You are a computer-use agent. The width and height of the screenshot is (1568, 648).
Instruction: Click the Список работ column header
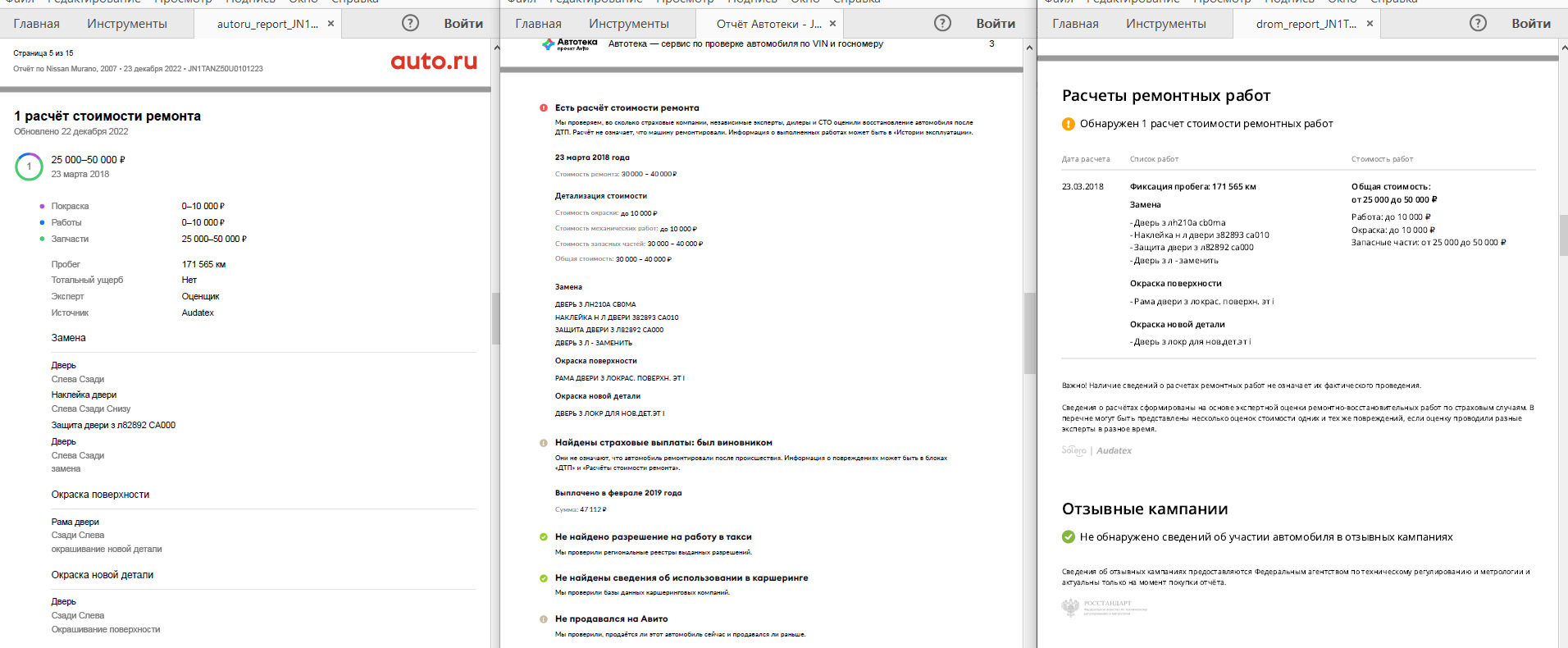point(1154,159)
